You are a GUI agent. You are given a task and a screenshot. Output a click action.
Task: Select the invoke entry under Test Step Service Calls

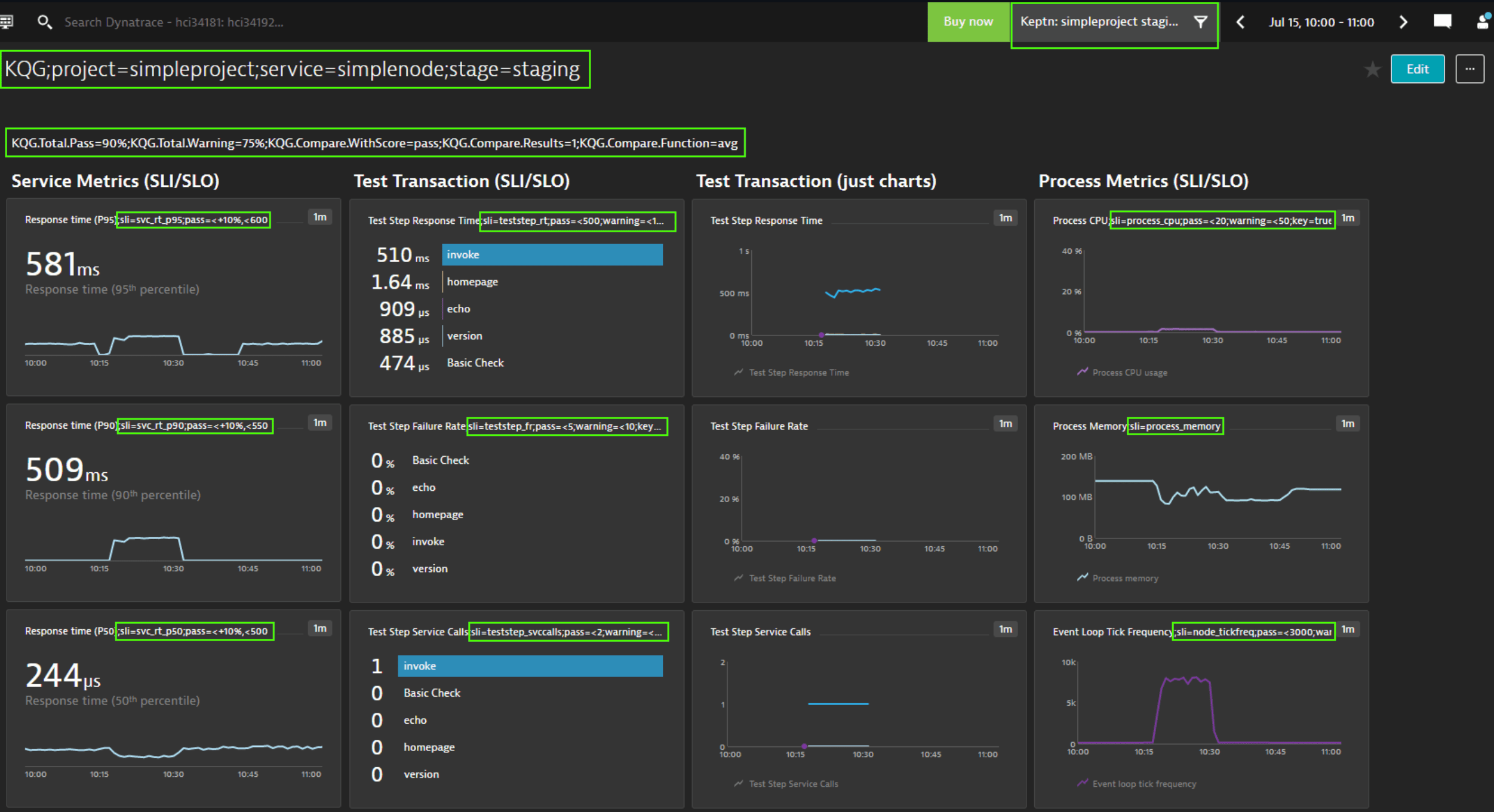click(529, 666)
